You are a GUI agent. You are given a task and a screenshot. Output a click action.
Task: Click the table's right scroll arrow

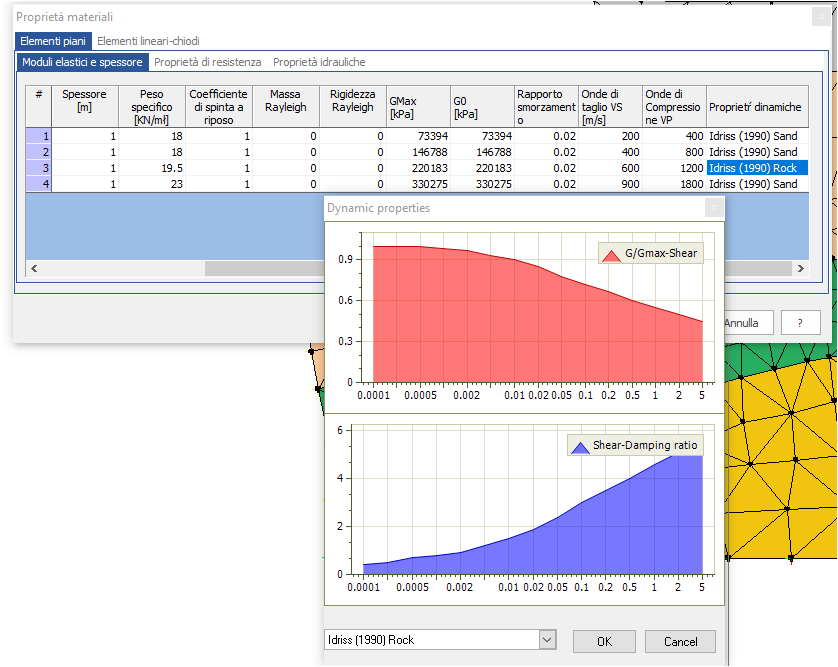pos(801,268)
